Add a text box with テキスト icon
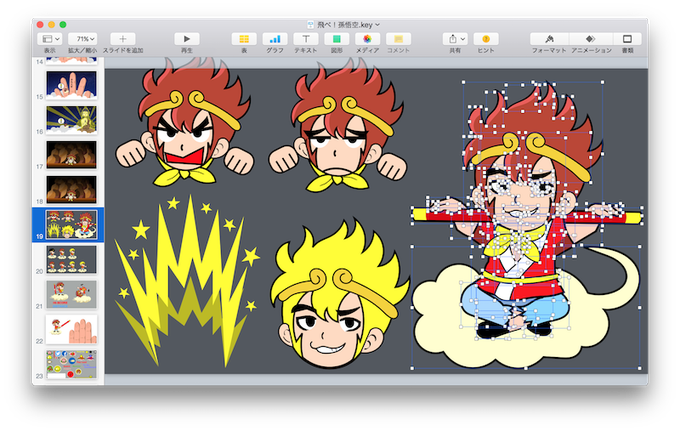The image size is (680, 431). pos(306,39)
